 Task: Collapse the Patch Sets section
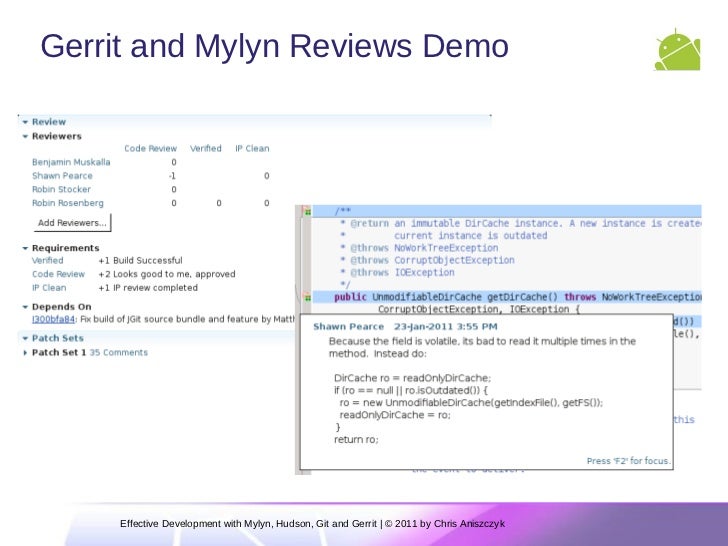(x=25, y=338)
